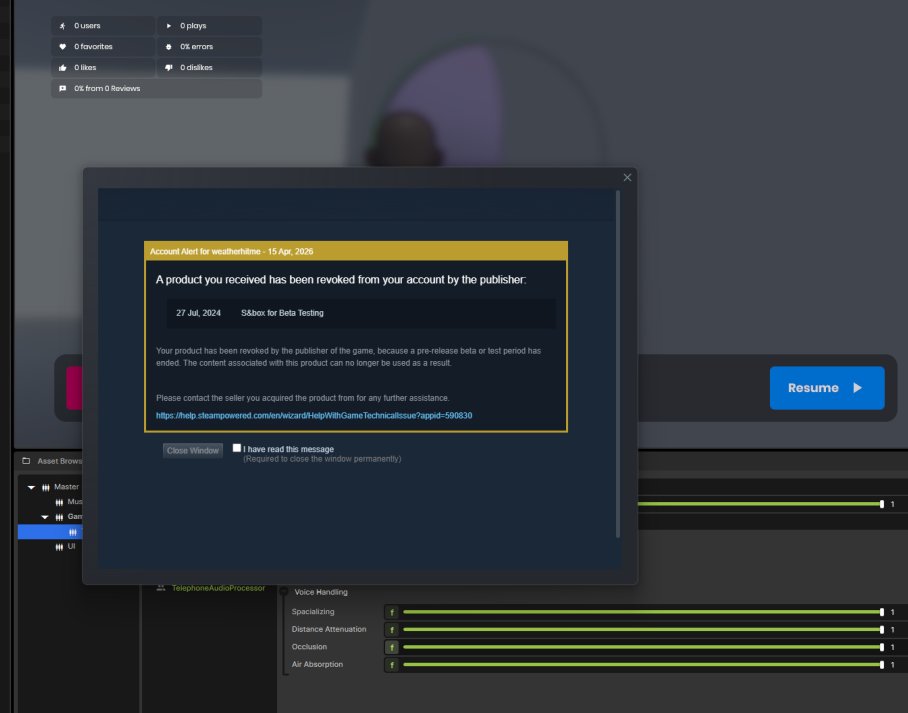
Task: Click the Occlusion f function icon
Action: click(x=392, y=647)
